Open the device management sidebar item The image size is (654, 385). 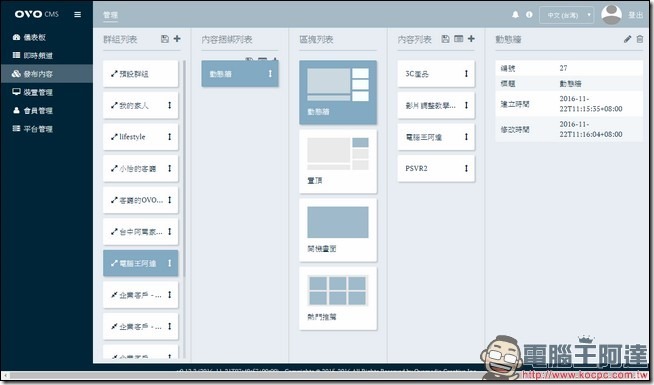33,92
